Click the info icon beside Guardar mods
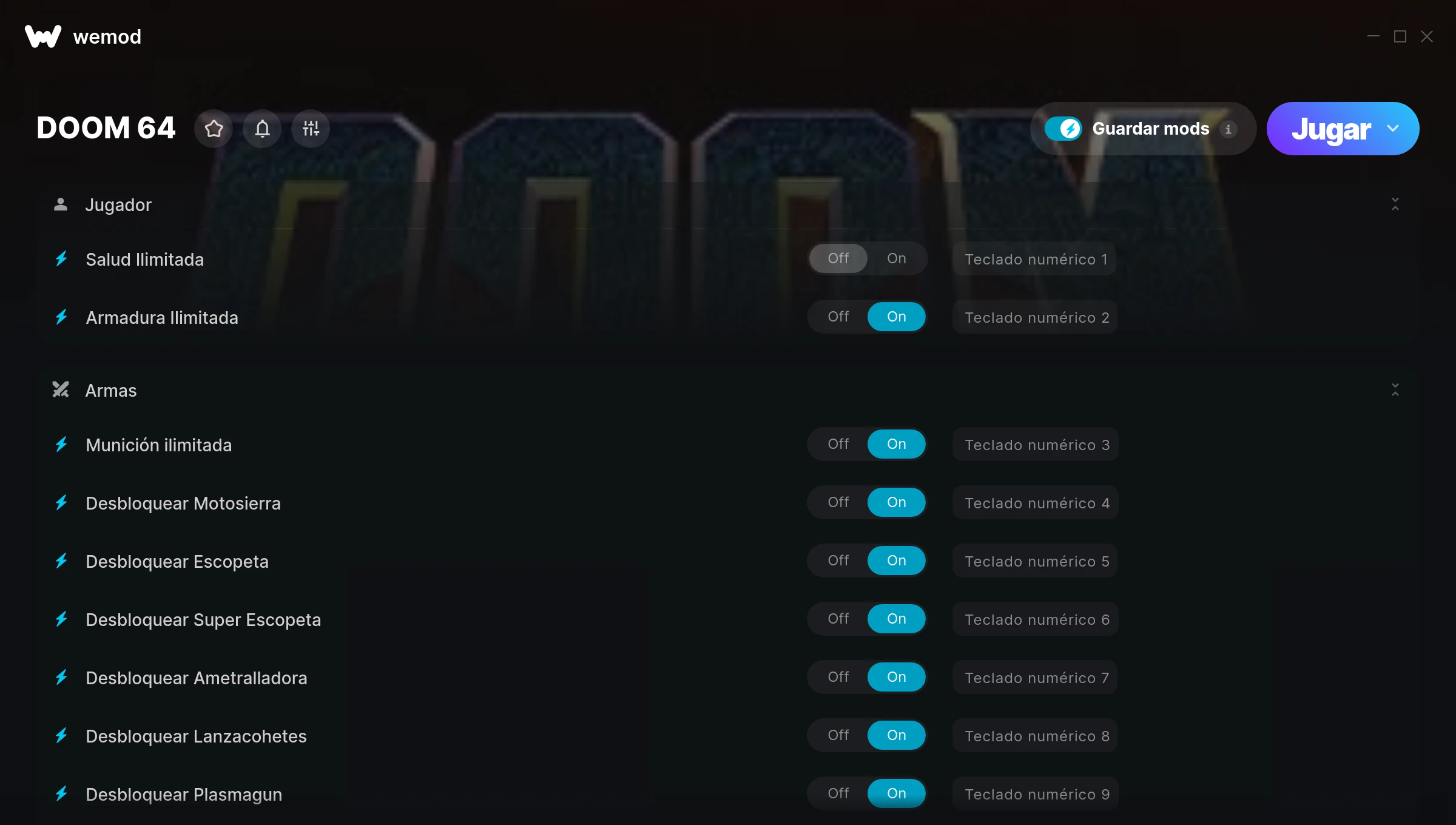Viewport: 1456px width, 825px height. click(1228, 129)
